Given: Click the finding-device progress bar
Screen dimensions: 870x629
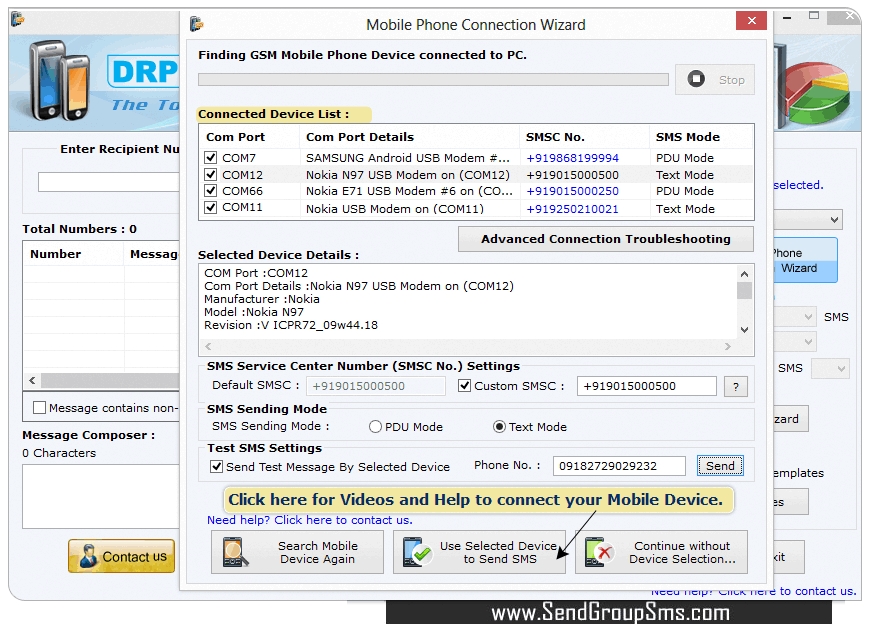Looking at the screenshot, I should [x=433, y=80].
